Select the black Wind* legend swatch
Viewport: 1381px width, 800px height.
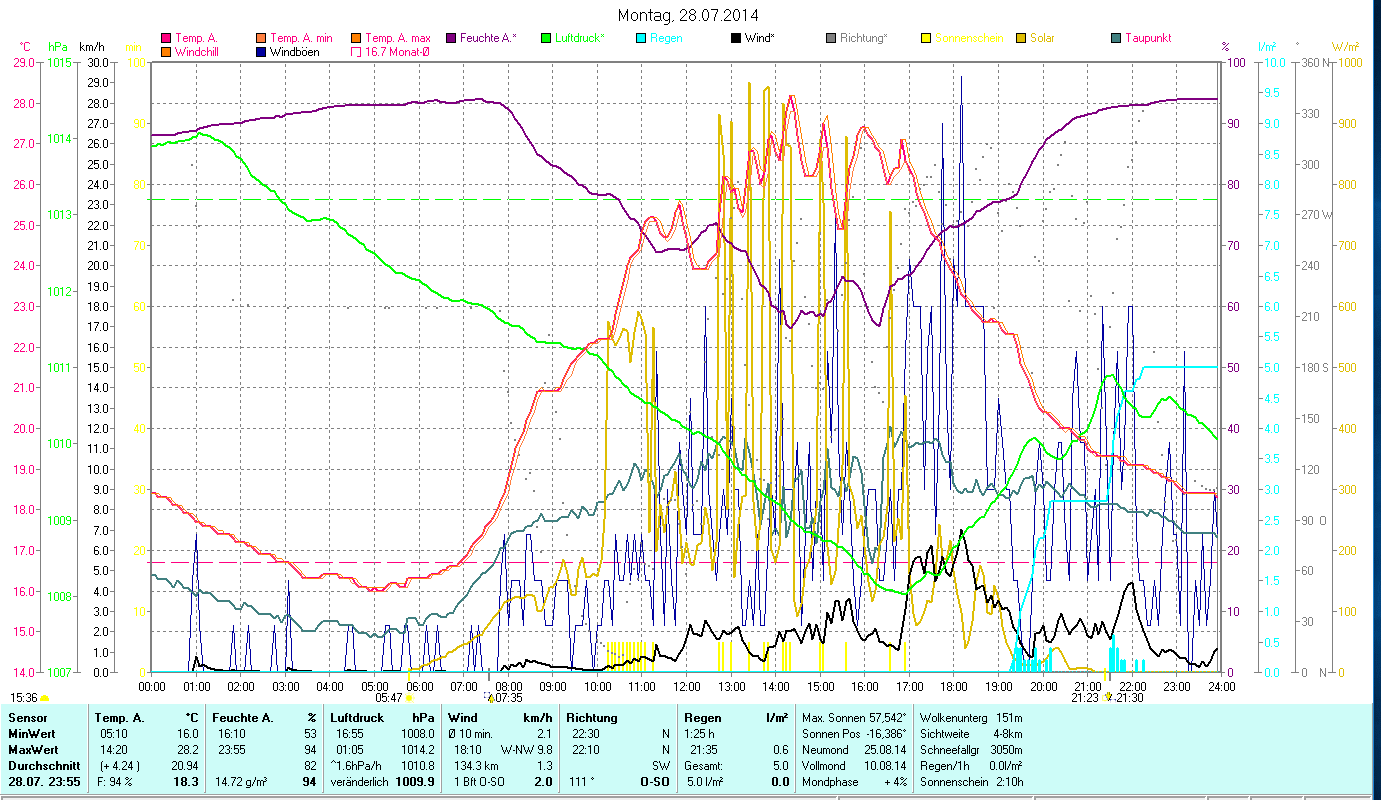coord(736,39)
